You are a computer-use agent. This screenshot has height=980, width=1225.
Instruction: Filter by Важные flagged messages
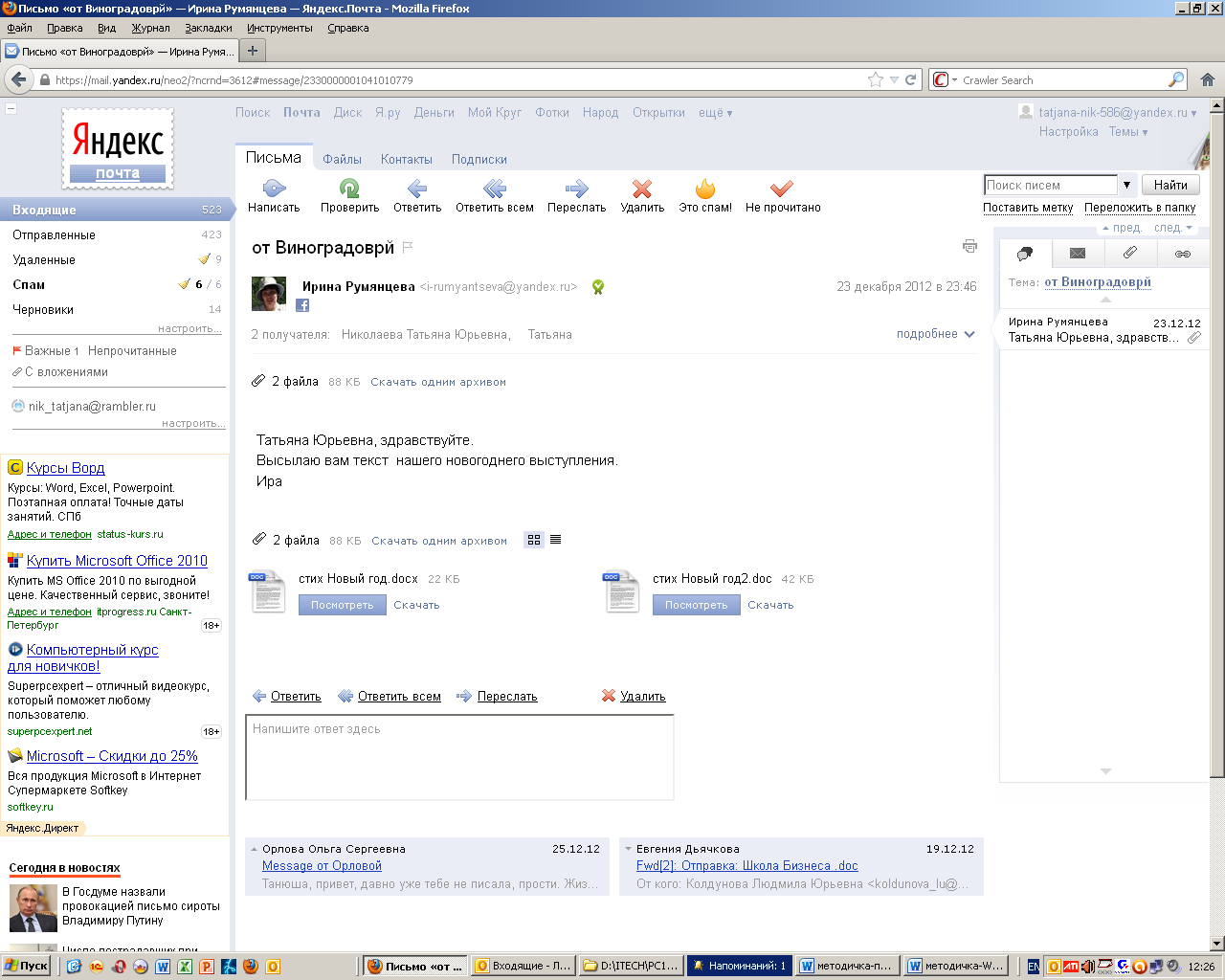tap(46, 351)
